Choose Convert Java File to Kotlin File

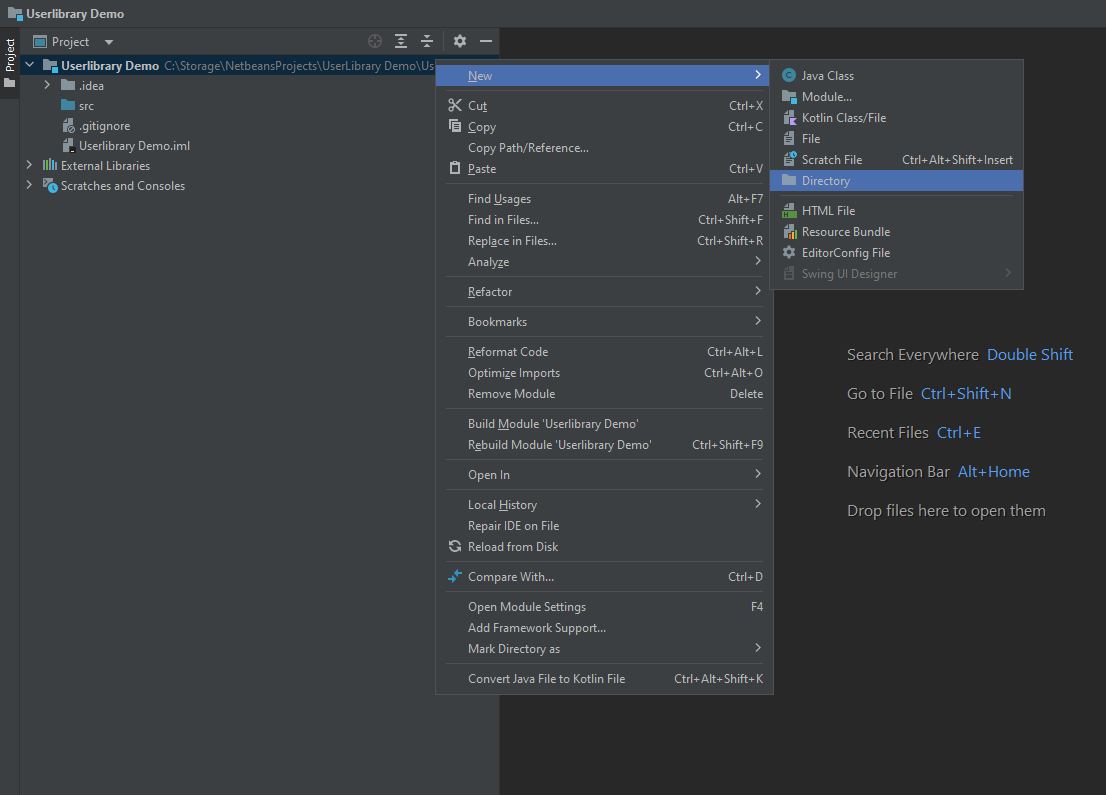pos(604,679)
